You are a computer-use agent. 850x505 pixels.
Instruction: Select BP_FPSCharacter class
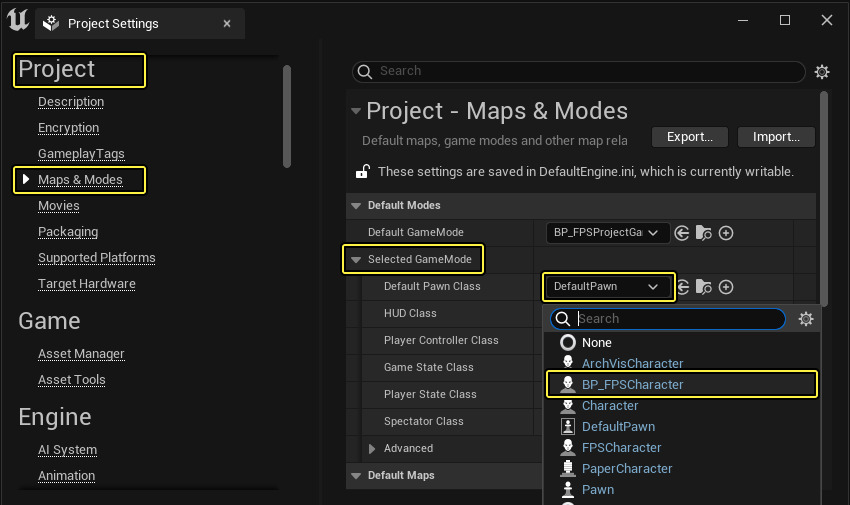681,384
